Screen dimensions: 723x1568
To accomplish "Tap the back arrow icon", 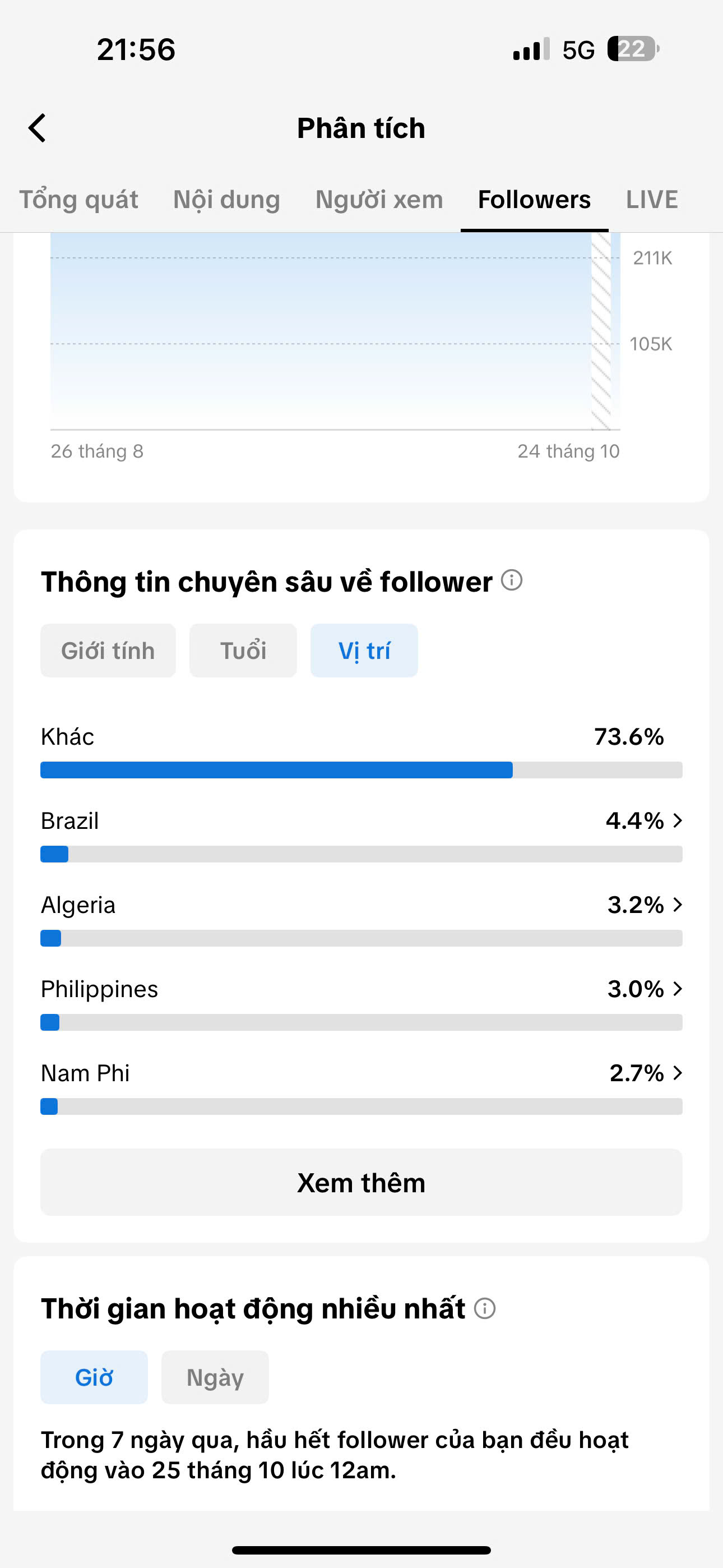I will tap(37, 128).
